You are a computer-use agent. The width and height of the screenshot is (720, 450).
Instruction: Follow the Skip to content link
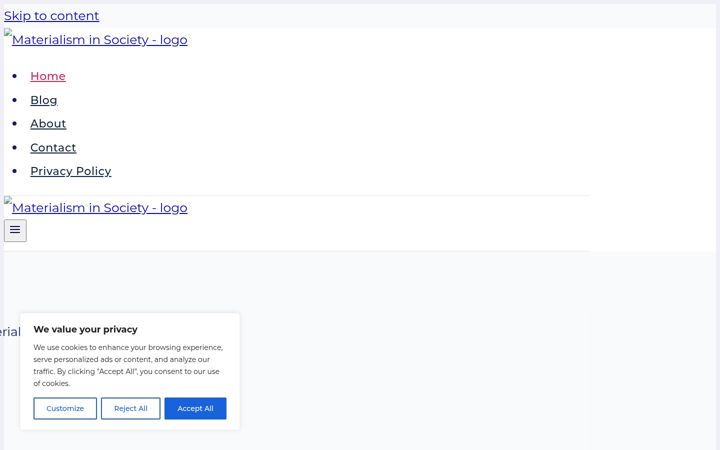[x=51, y=16]
